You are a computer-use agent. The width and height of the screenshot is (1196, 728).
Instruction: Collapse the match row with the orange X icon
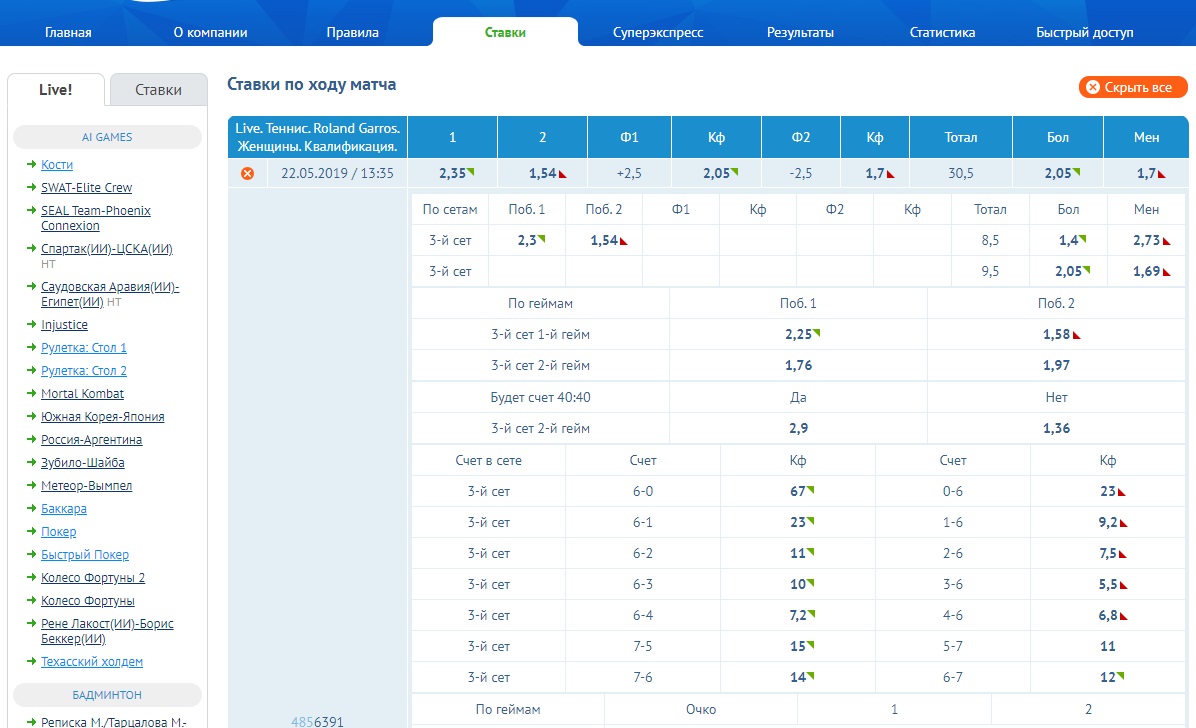247,173
